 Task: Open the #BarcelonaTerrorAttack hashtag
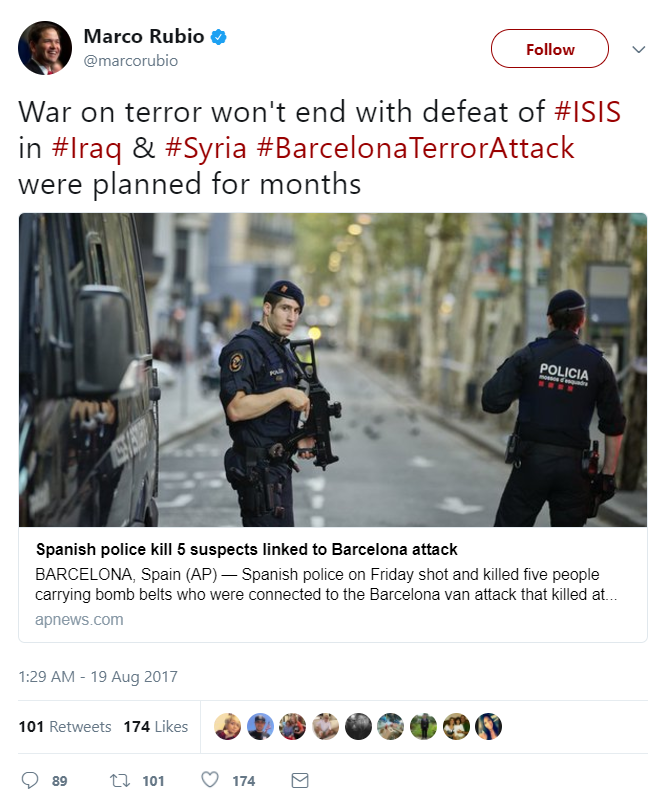(x=415, y=148)
